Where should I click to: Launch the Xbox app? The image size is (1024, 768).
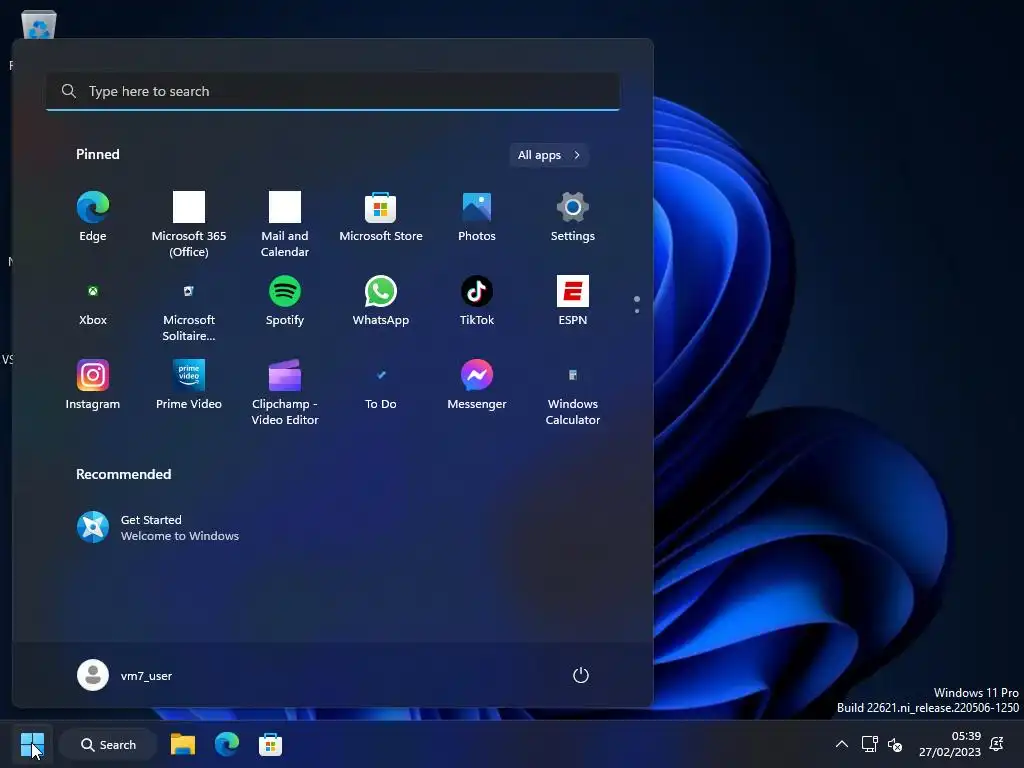click(93, 302)
